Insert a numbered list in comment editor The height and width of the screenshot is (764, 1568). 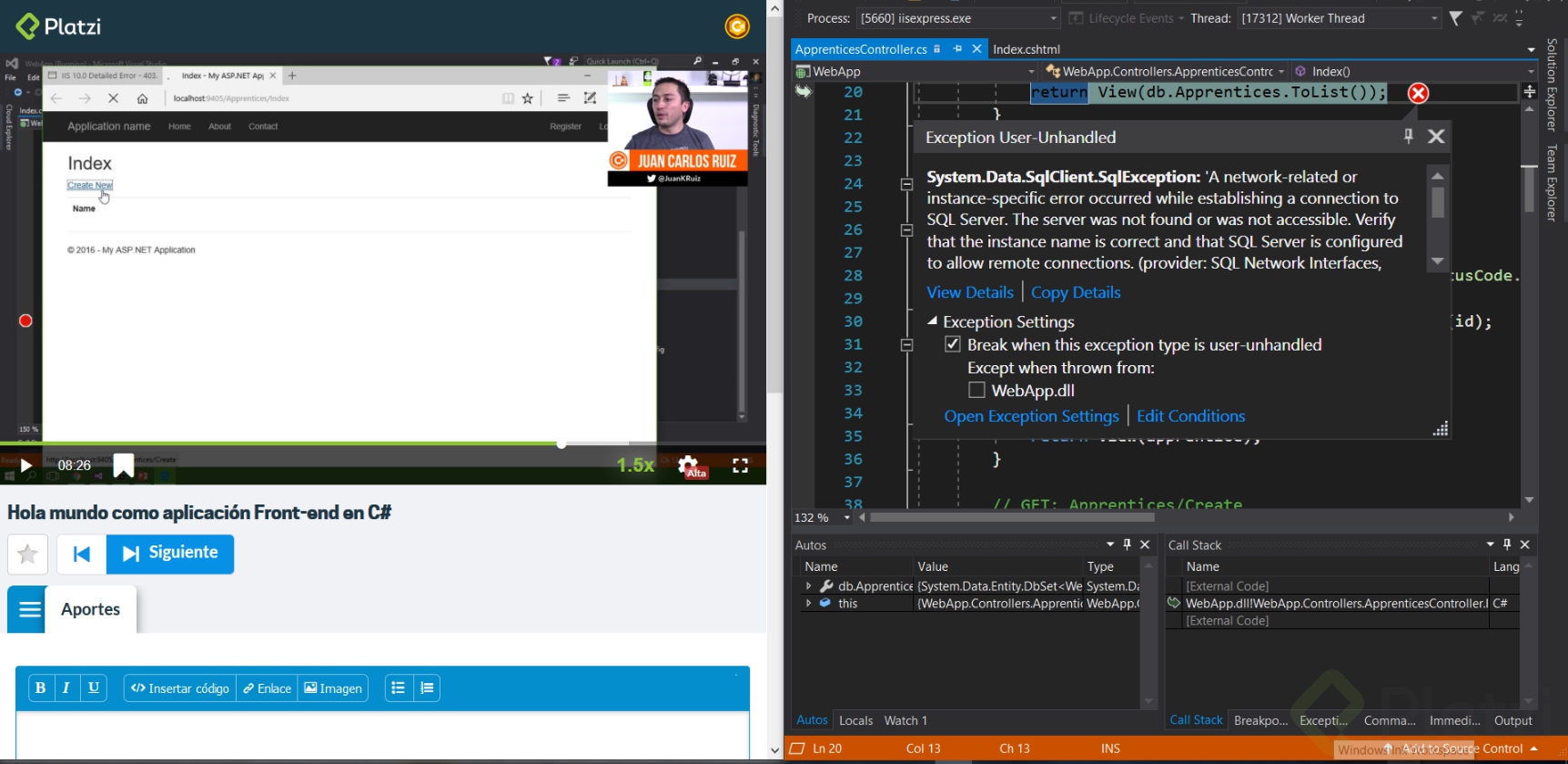coord(427,688)
